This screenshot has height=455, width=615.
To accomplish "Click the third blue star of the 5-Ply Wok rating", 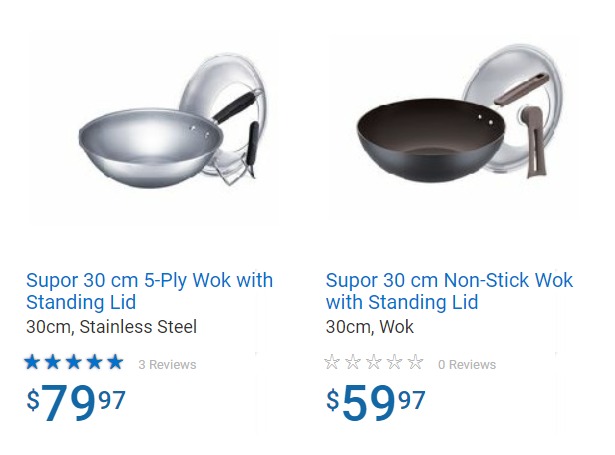I will 74,362.
